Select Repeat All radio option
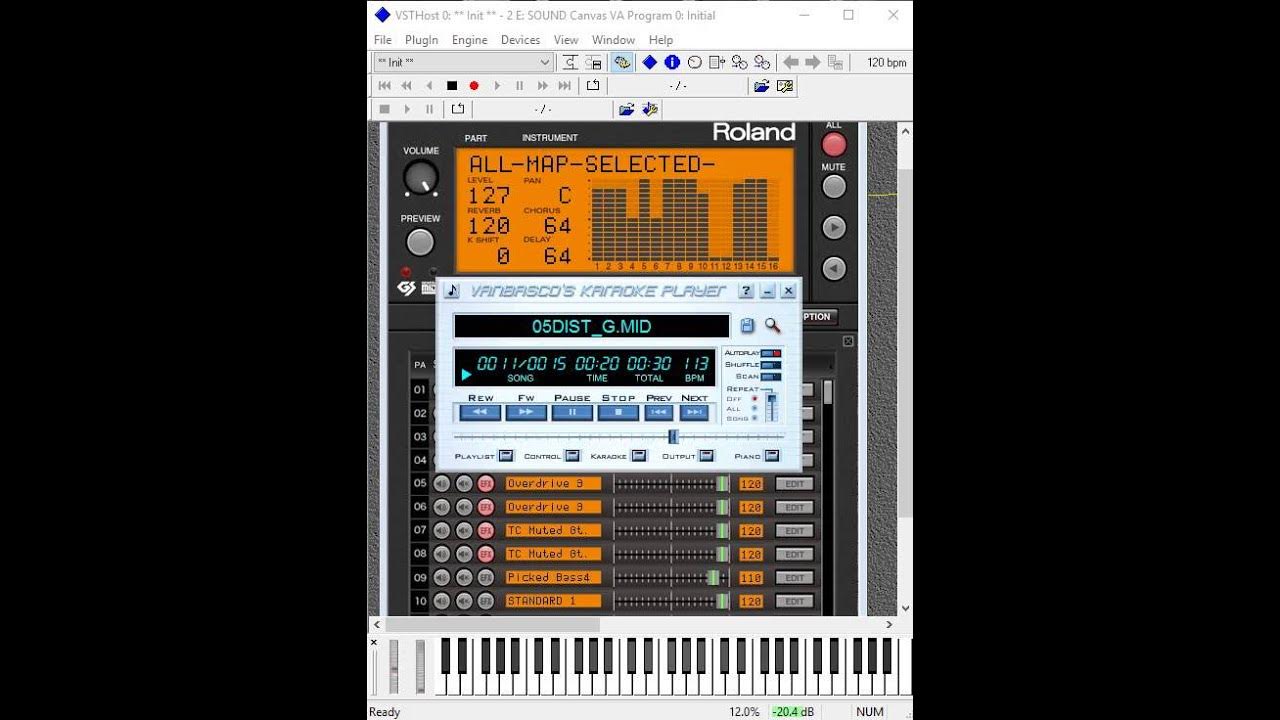 click(x=754, y=408)
